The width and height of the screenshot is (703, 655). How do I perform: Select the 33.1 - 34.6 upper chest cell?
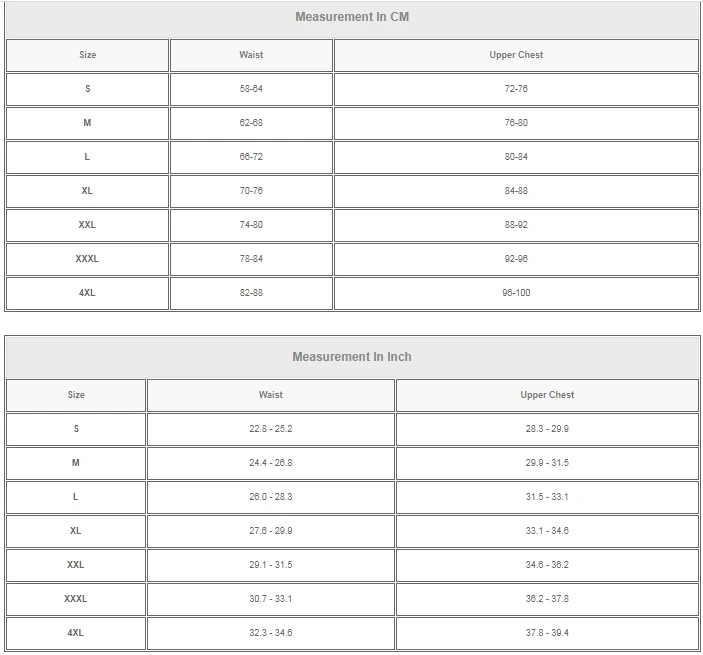547,531
